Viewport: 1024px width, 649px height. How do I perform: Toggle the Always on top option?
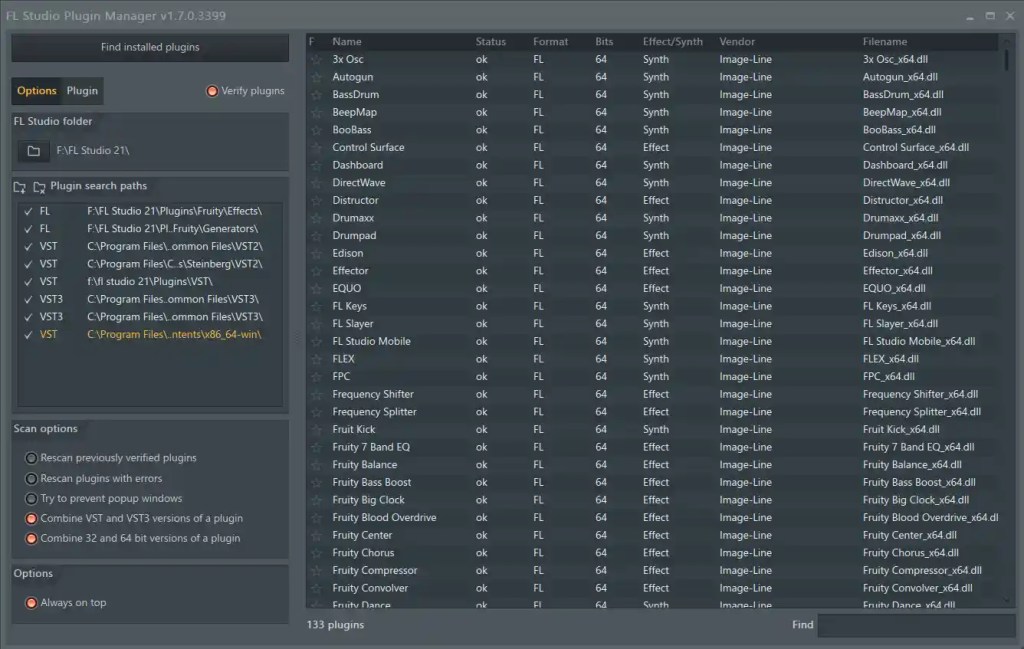point(31,603)
